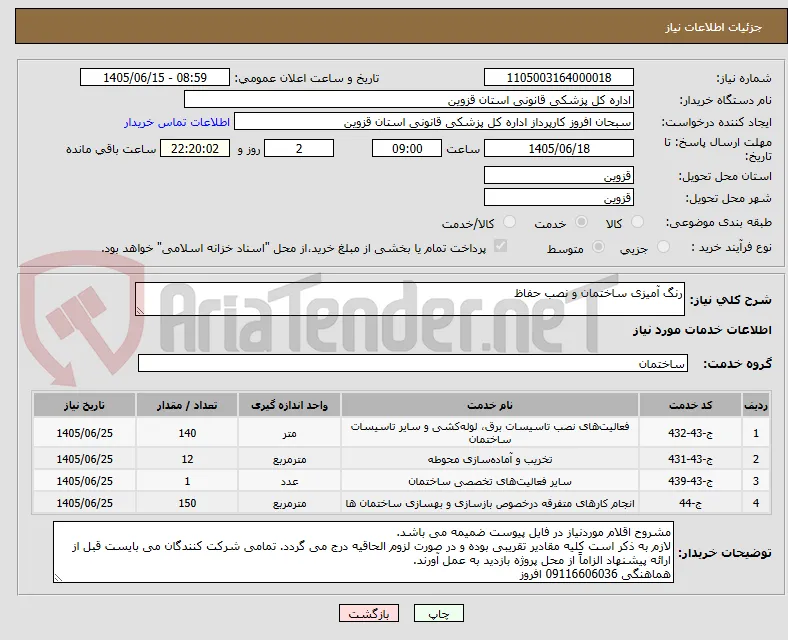Click service code ج-43-431

691,459
